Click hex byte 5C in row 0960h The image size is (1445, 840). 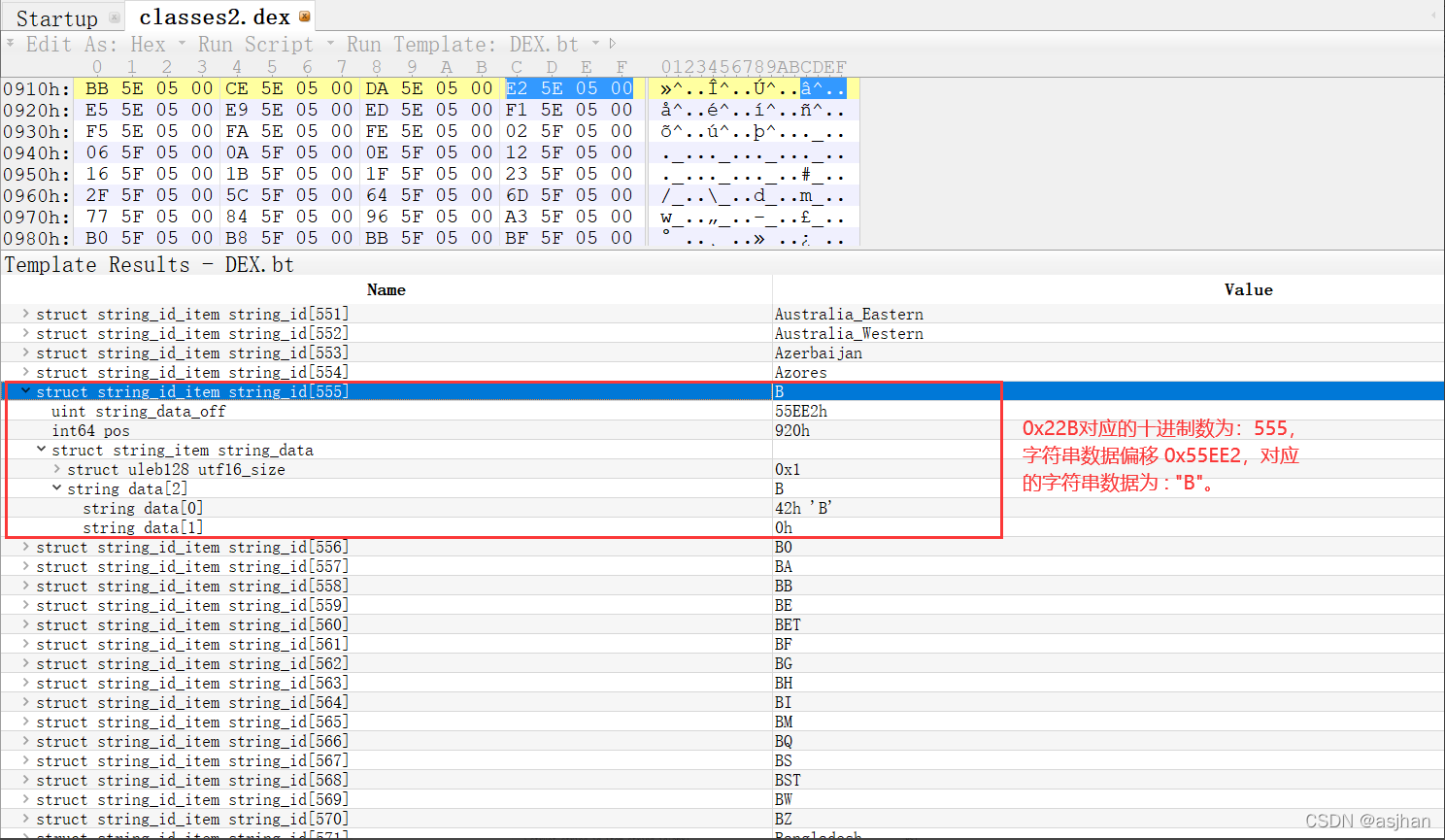tap(237, 195)
